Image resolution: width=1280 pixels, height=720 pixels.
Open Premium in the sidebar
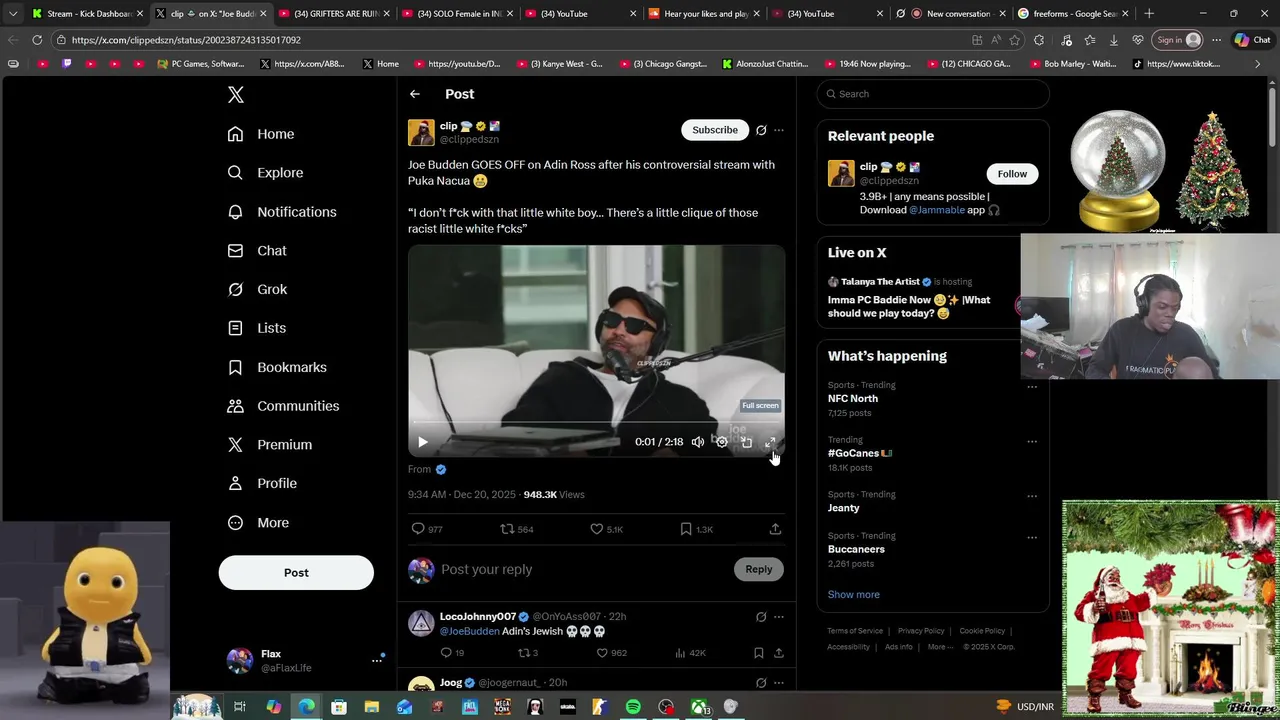click(x=270, y=445)
